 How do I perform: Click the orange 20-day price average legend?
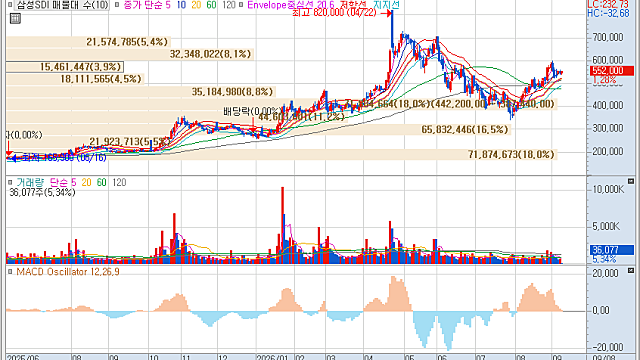coord(196,5)
